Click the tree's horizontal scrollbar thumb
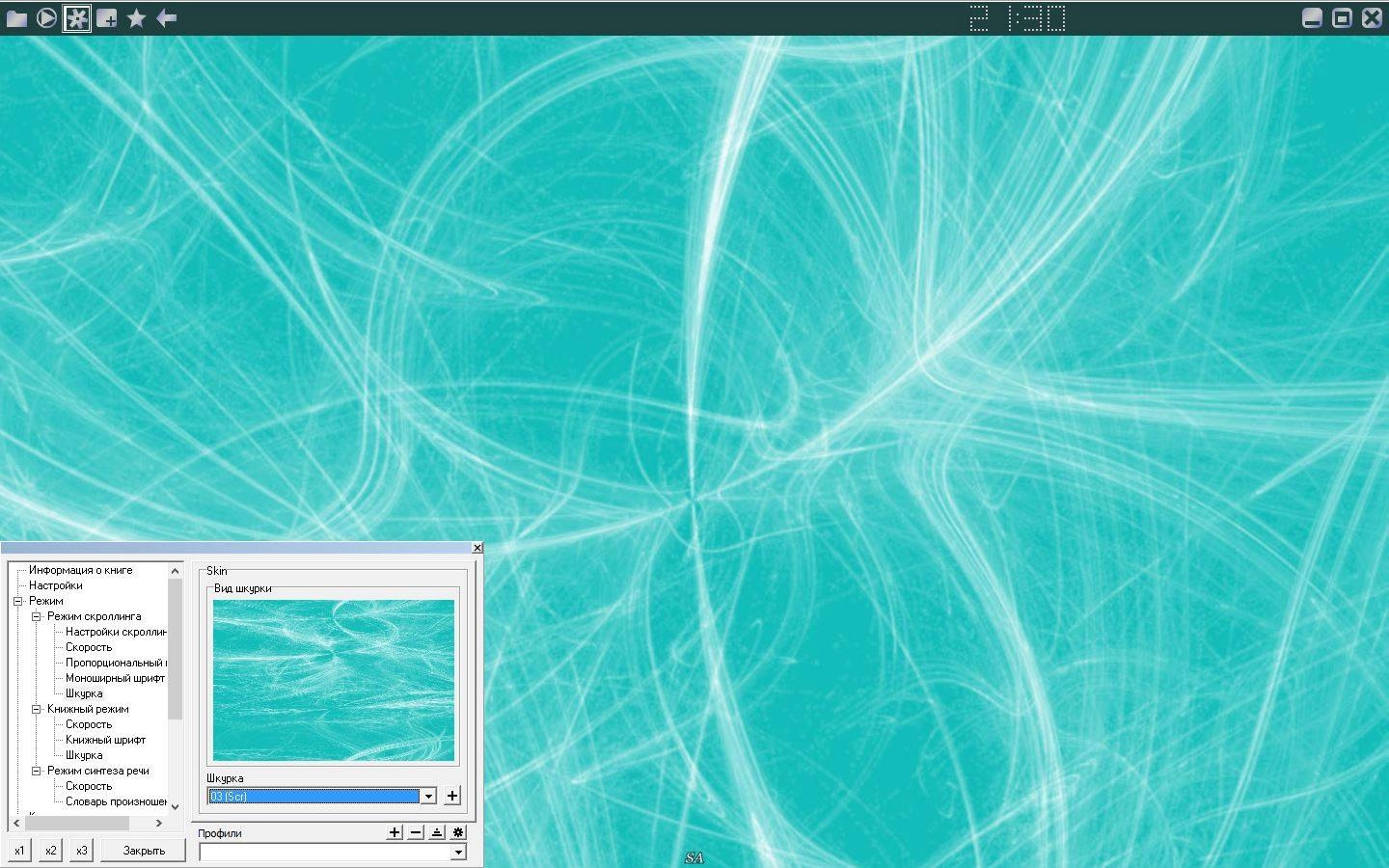 tap(77, 823)
